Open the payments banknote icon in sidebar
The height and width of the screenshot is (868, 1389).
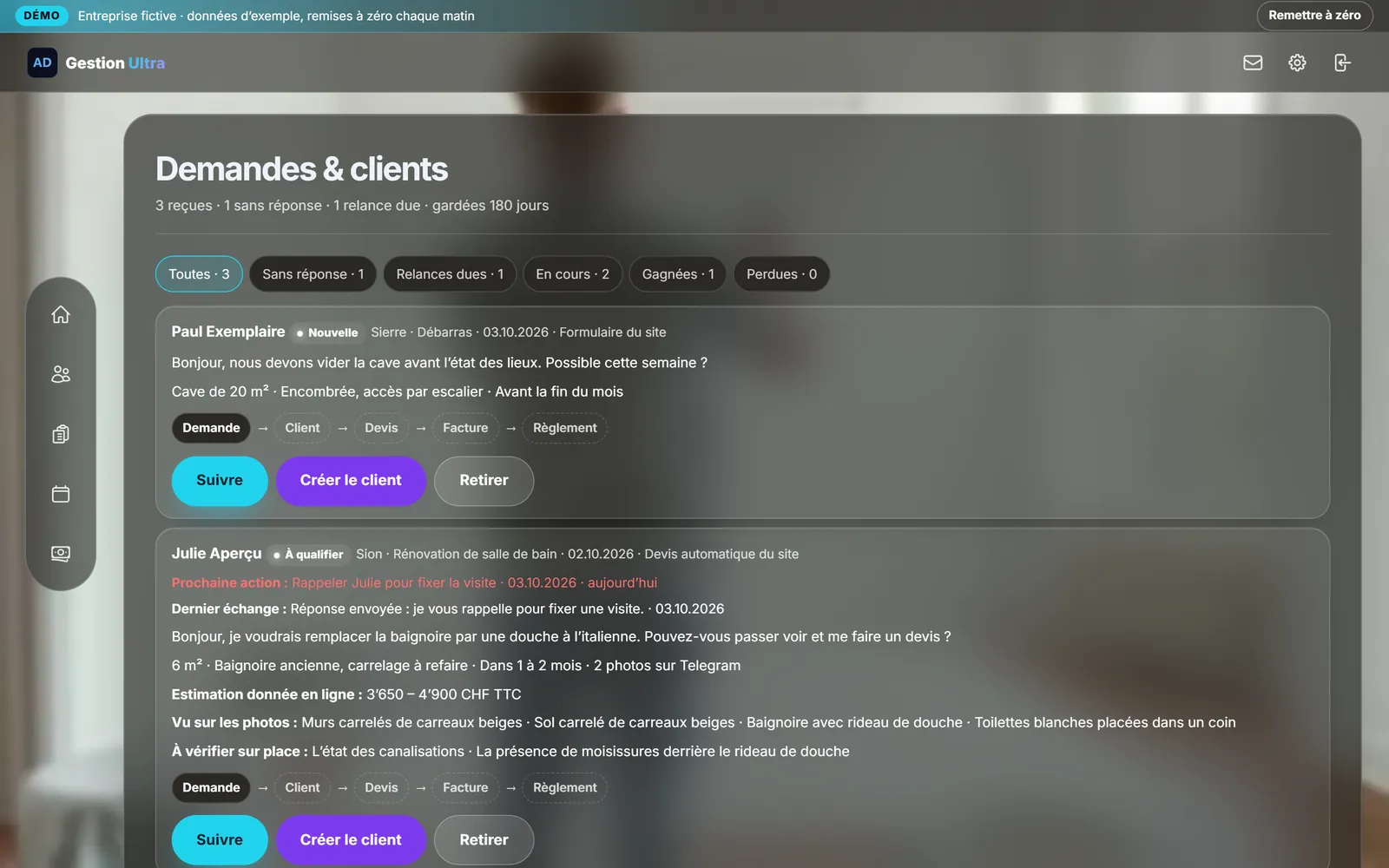tap(61, 554)
